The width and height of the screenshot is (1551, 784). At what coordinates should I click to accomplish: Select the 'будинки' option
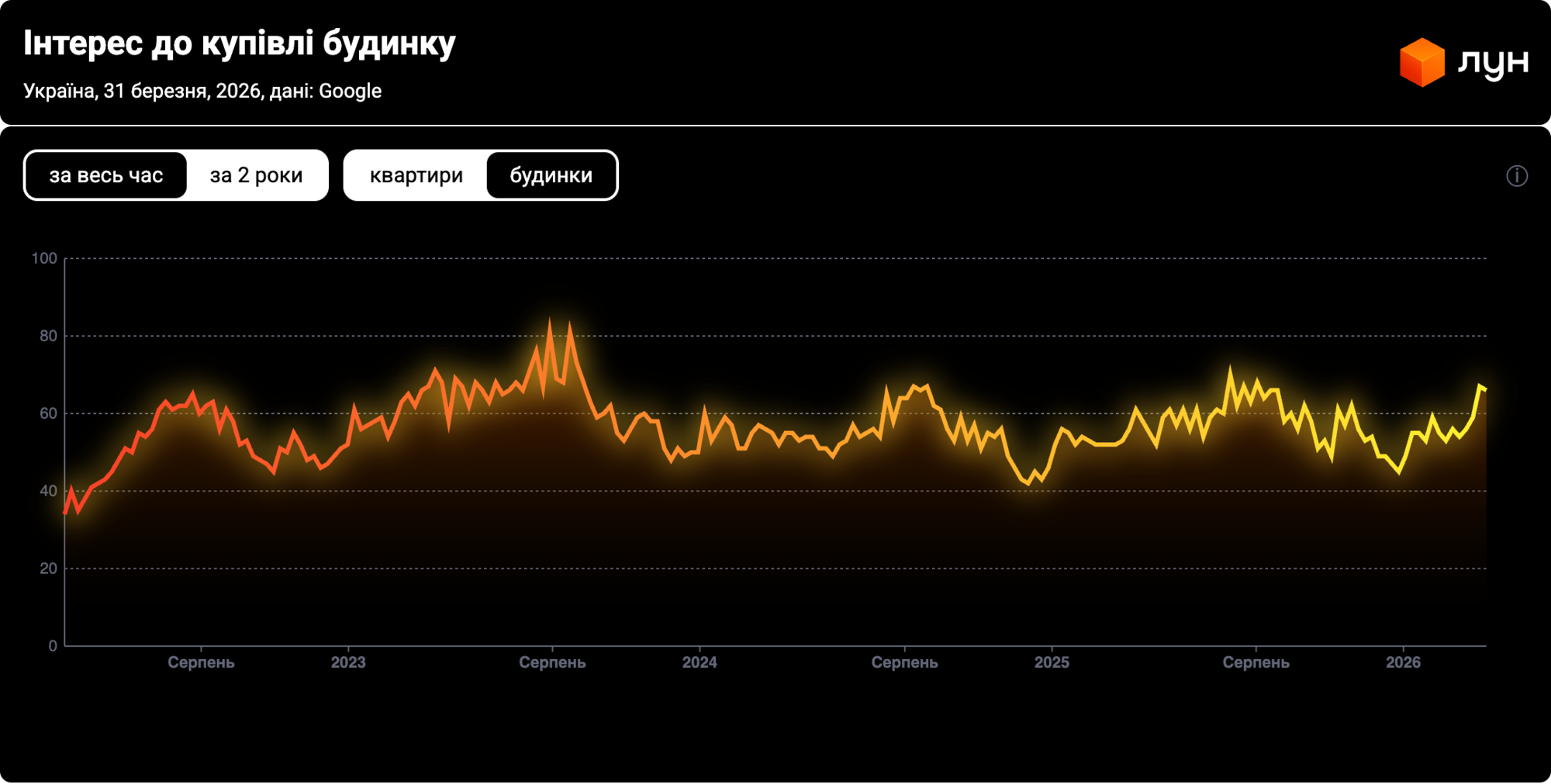pos(551,175)
